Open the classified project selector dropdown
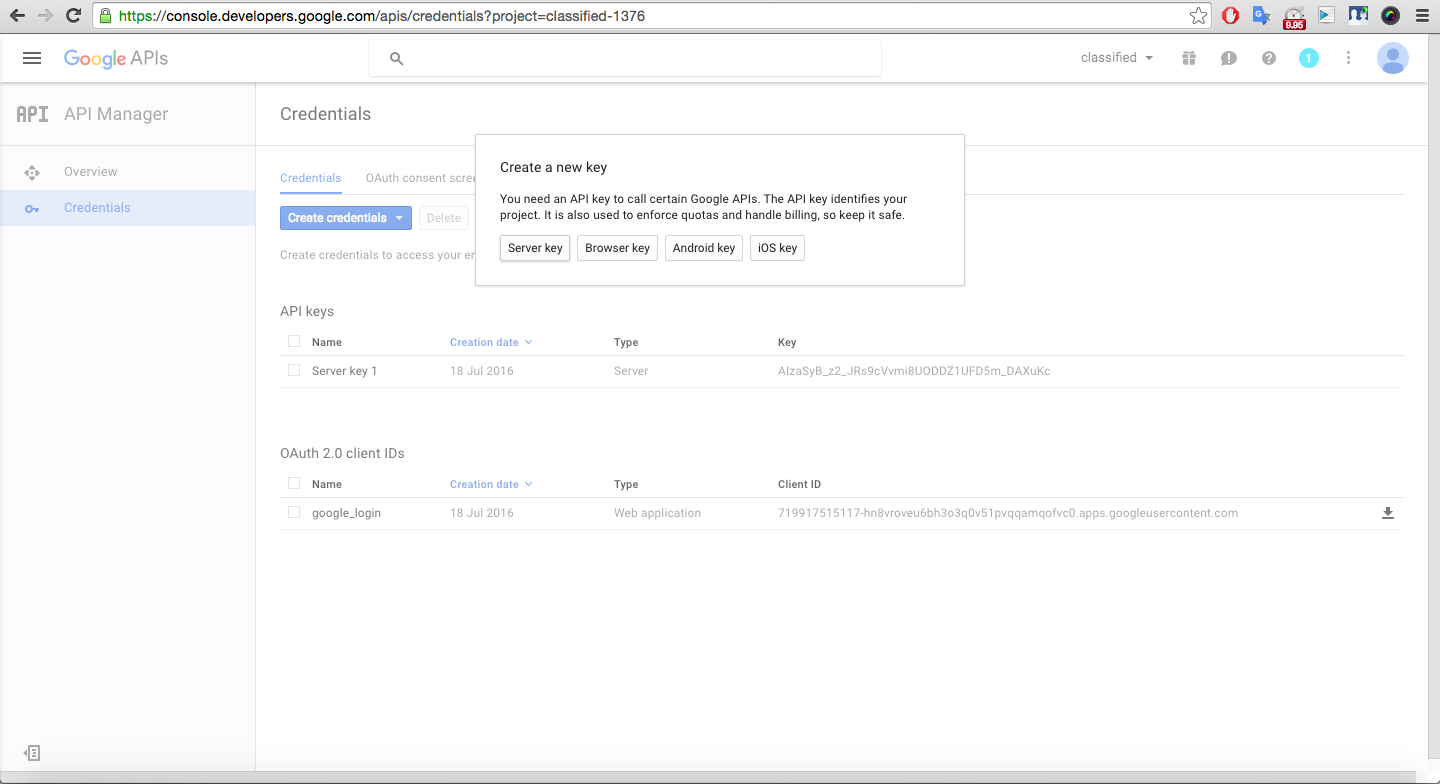This screenshot has width=1440, height=784. [1117, 58]
